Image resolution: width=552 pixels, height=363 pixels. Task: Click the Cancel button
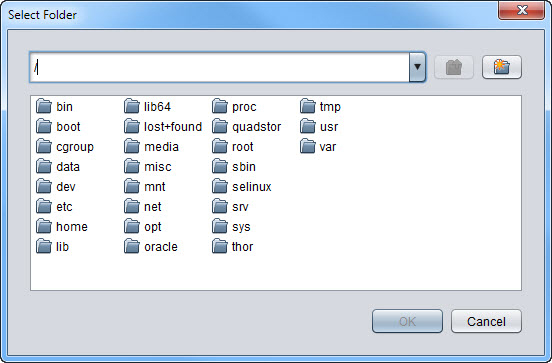click(x=486, y=321)
